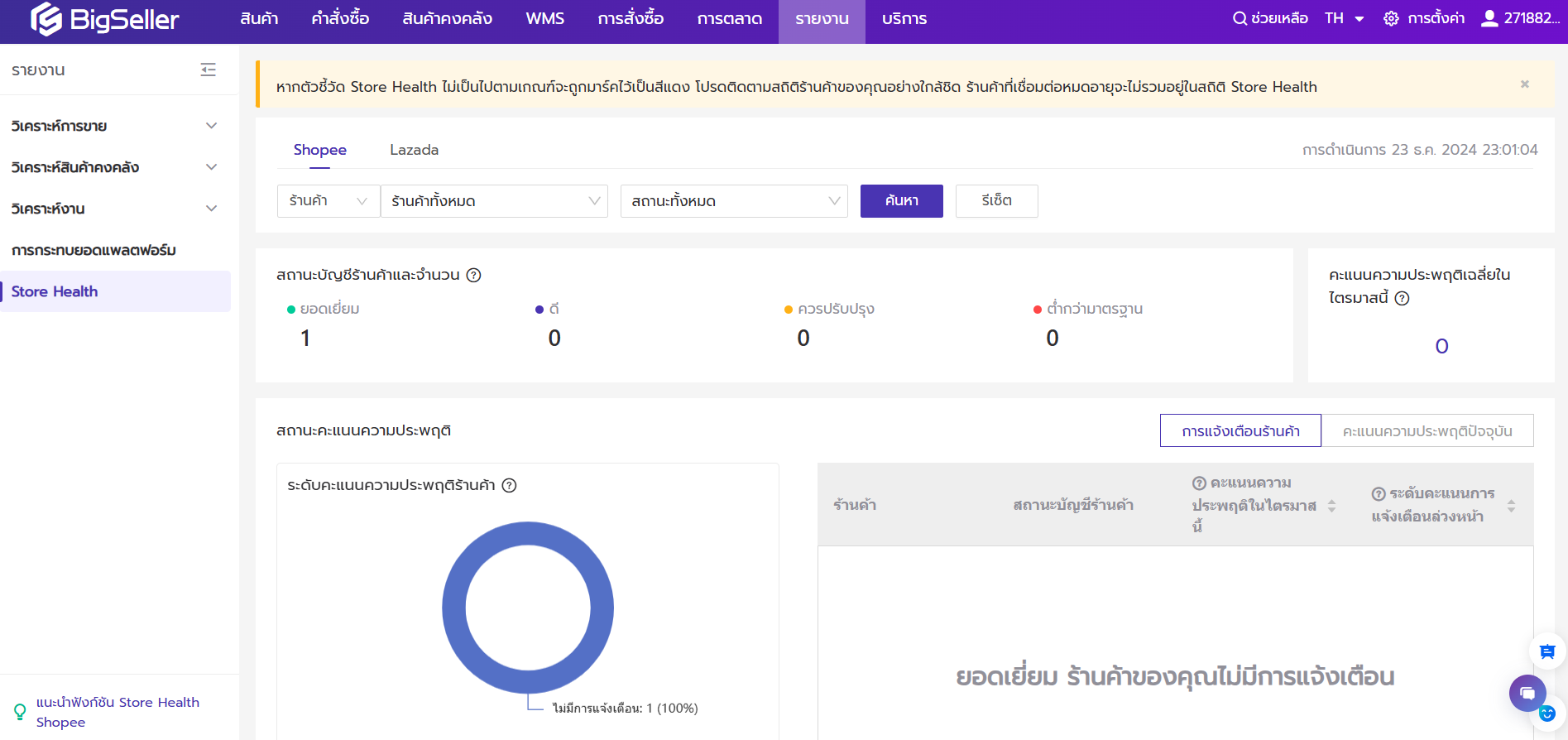Image resolution: width=1568 pixels, height=740 pixels.
Task: Toggle to the การแจ้งเตือนร้านค้า view
Action: [x=1240, y=431]
